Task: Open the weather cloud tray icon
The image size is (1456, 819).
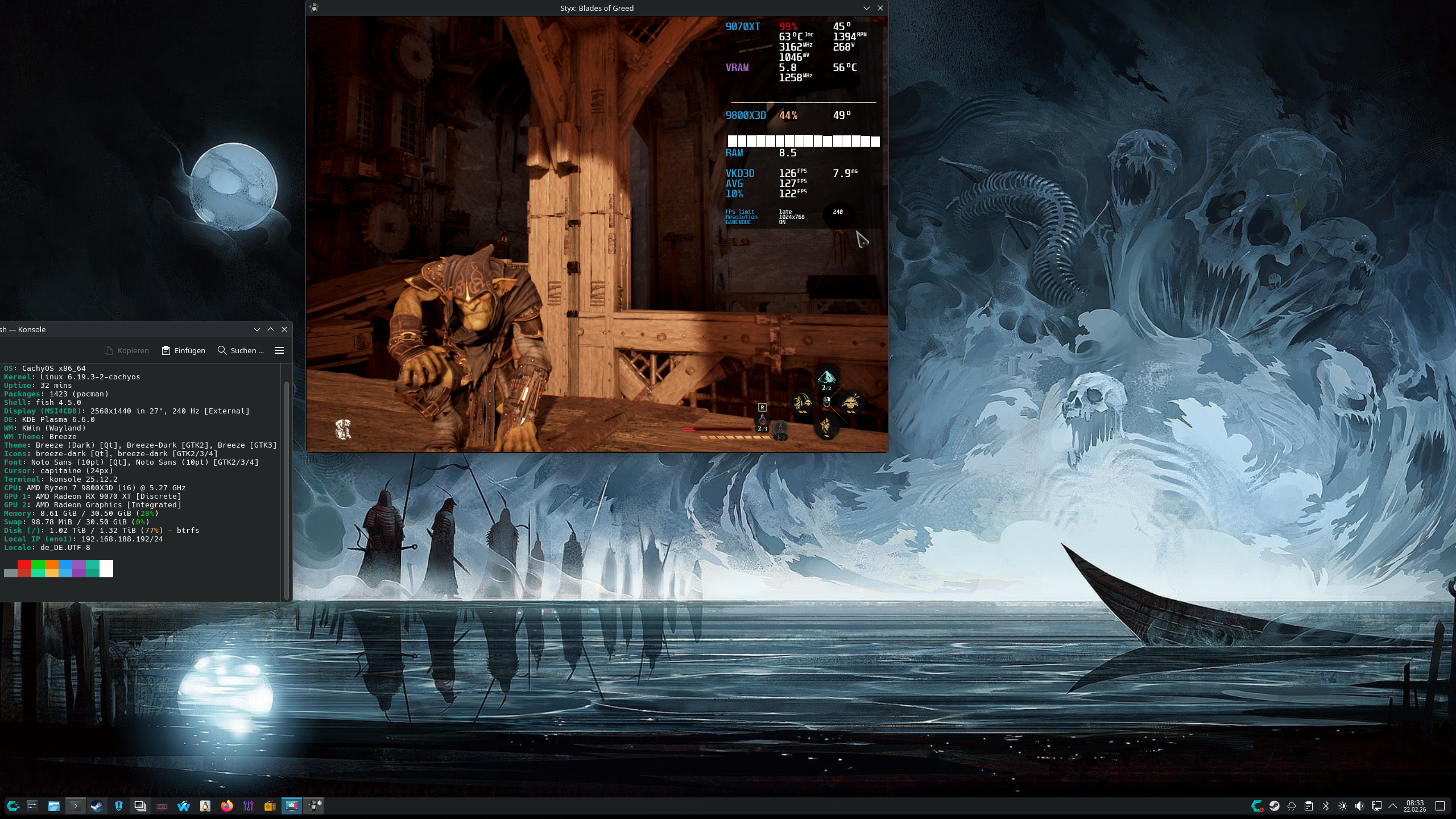Action: point(1292,806)
